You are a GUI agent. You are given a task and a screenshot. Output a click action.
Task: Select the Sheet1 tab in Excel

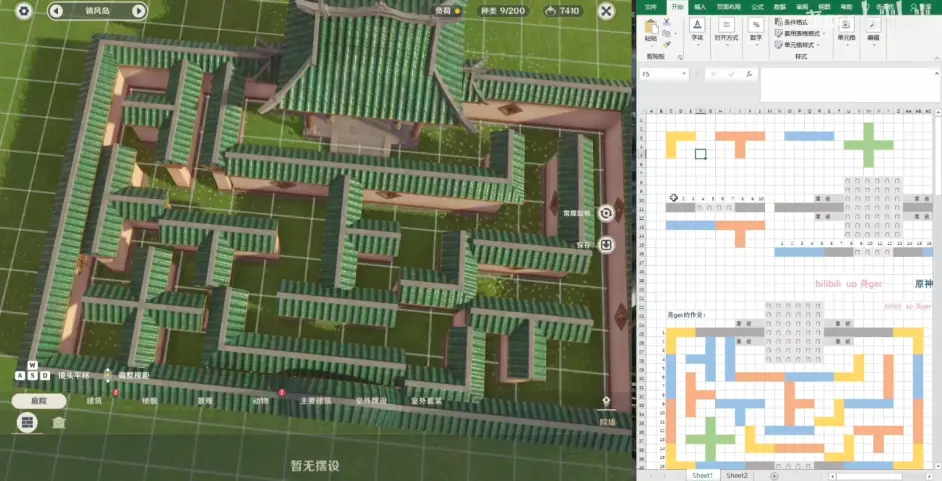[x=702, y=475]
